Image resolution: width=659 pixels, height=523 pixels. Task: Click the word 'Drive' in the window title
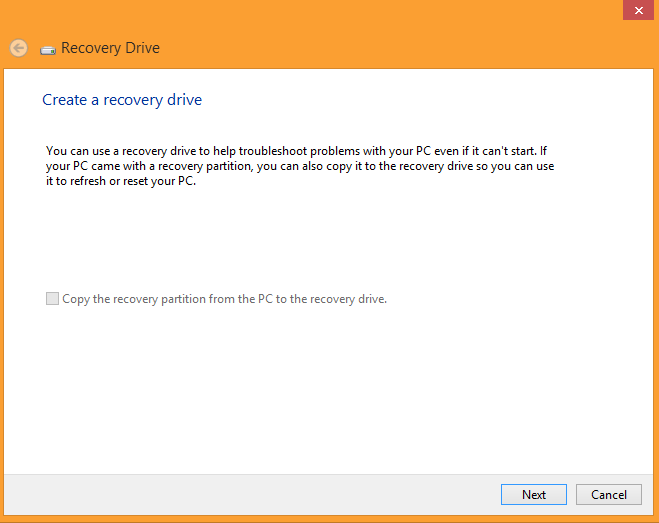[142, 48]
